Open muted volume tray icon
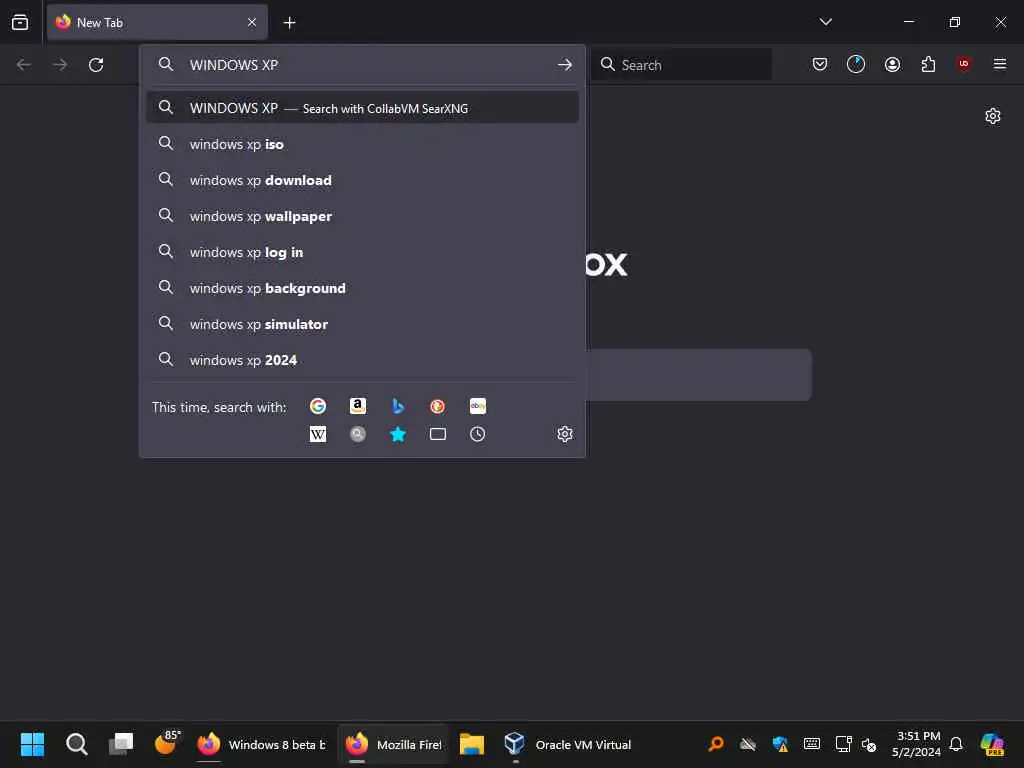 click(869, 744)
